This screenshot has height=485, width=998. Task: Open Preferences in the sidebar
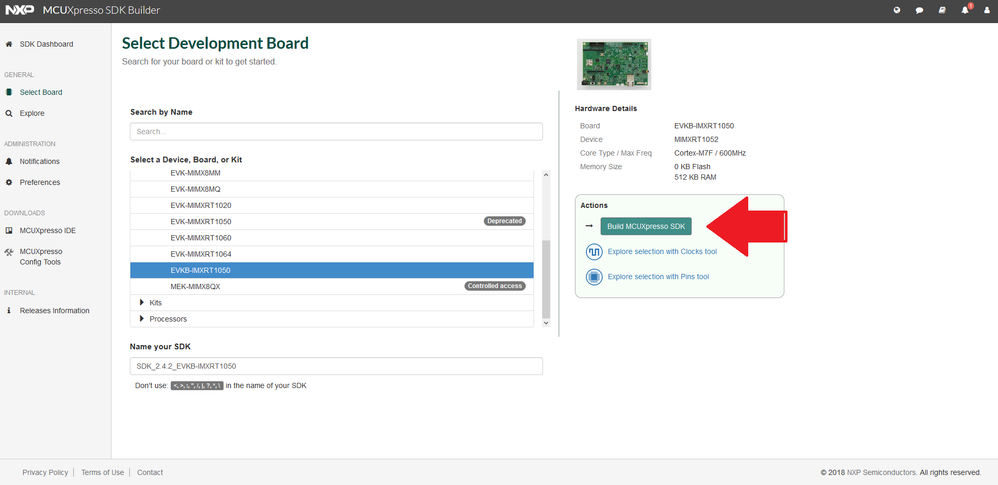(x=40, y=182)
